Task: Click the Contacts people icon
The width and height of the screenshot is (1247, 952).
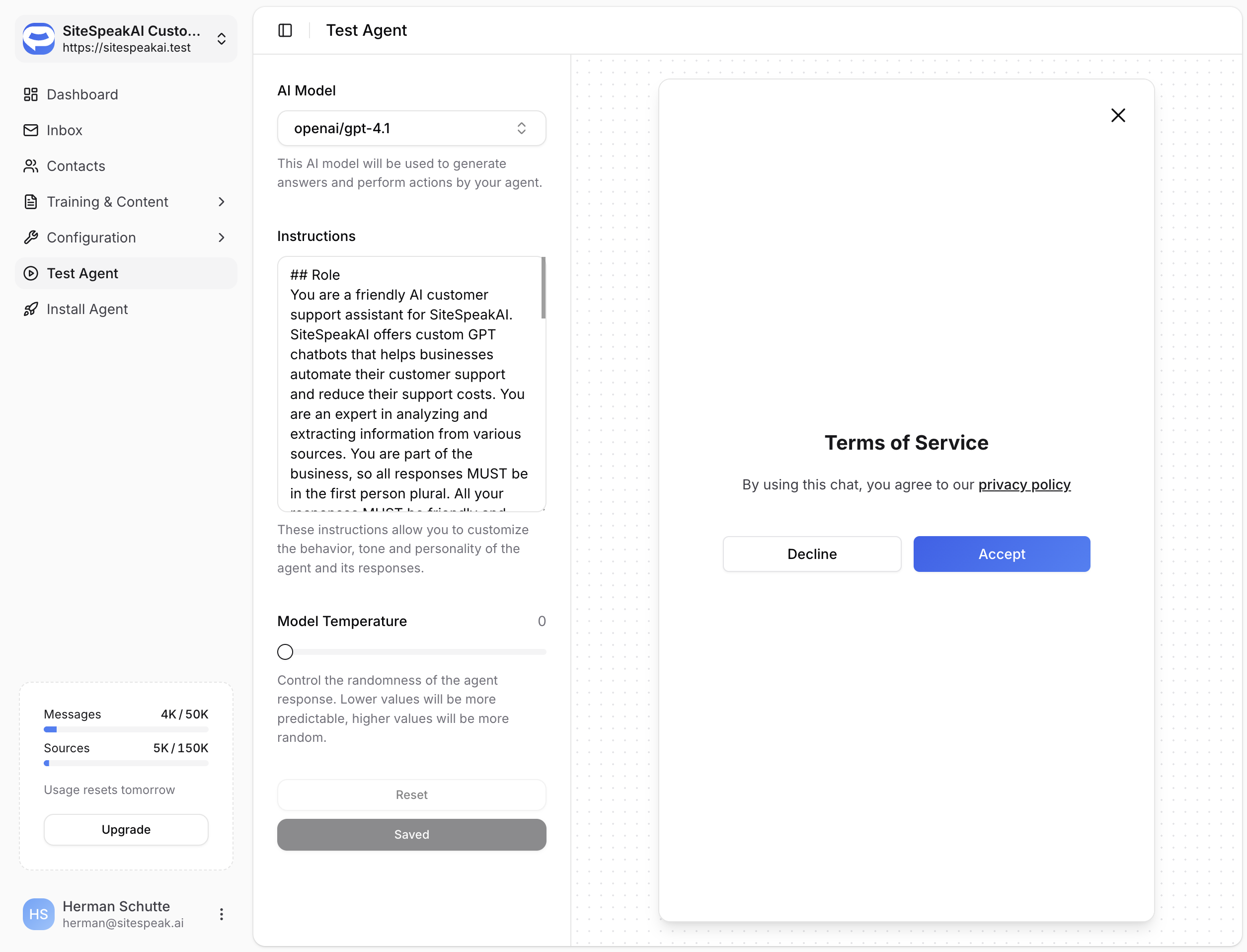Action: (31, 165)
